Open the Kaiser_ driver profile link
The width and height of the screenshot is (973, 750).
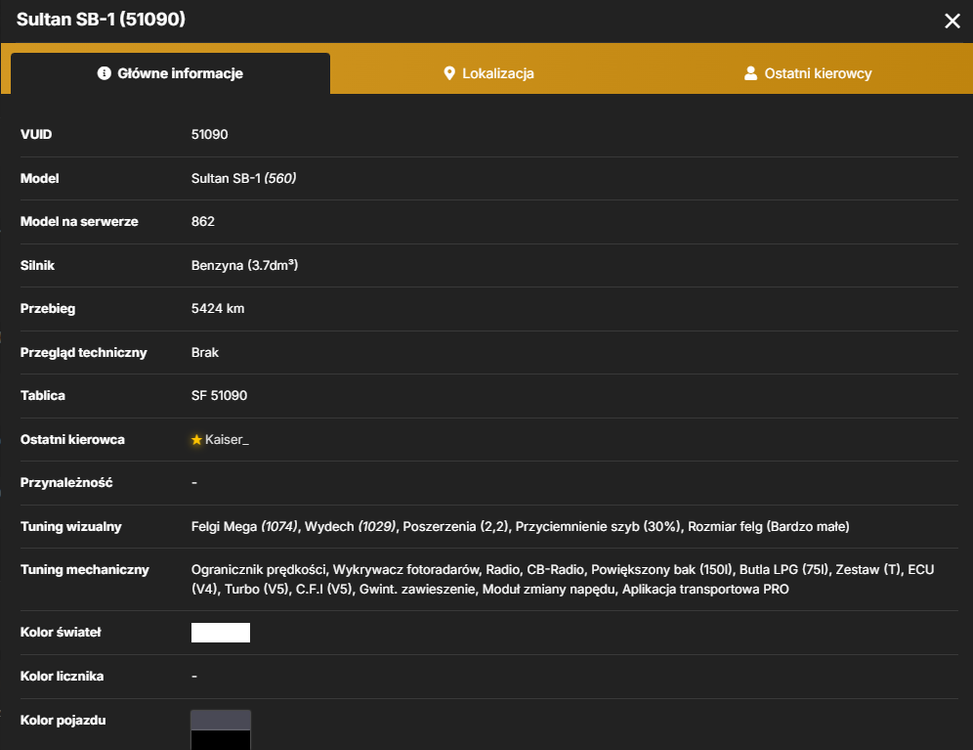(227, 439)
